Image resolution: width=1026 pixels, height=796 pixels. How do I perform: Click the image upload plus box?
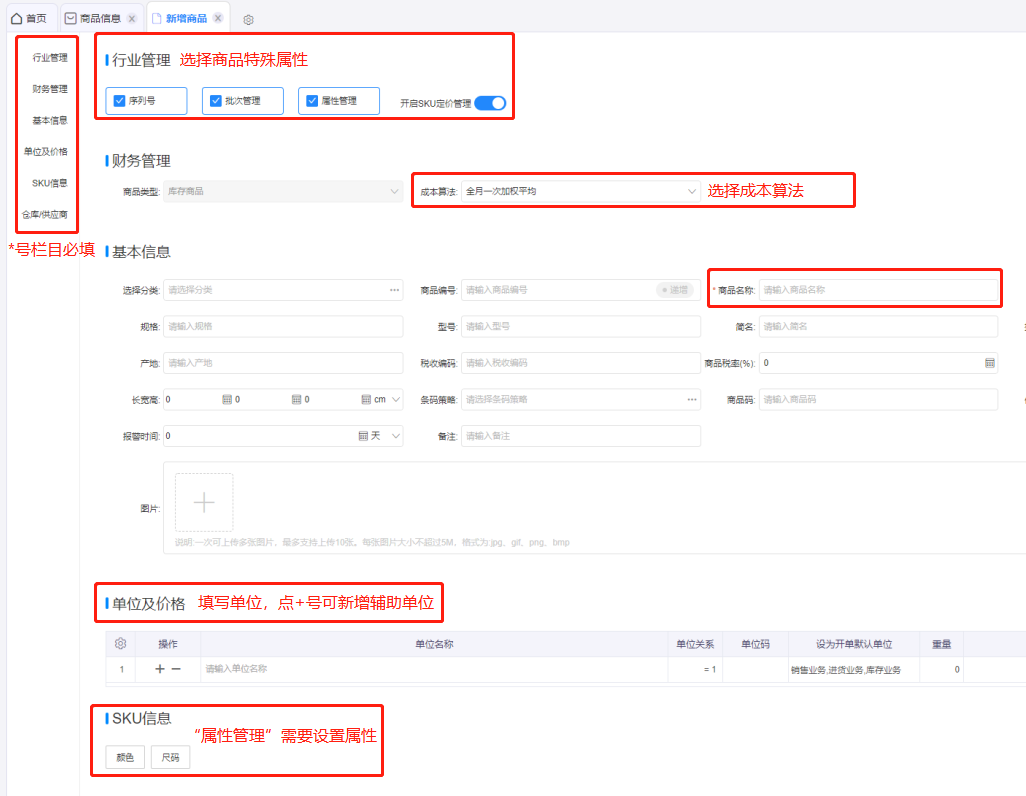pyautogui.click(x=203, y=502)
